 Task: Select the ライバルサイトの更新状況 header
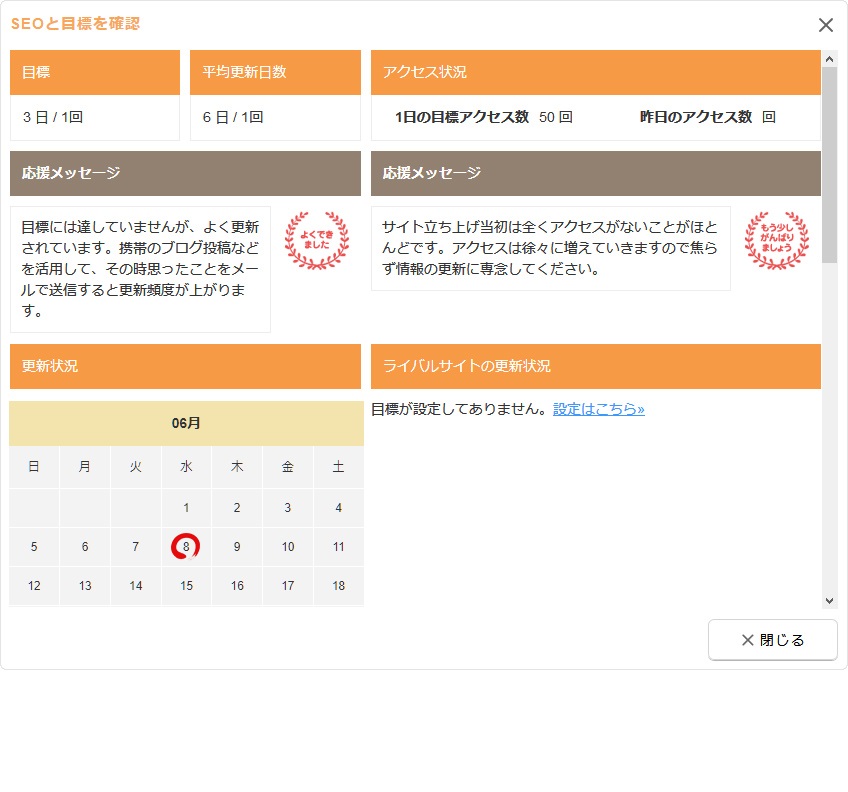pyautogui.click(x=595, y=366)
